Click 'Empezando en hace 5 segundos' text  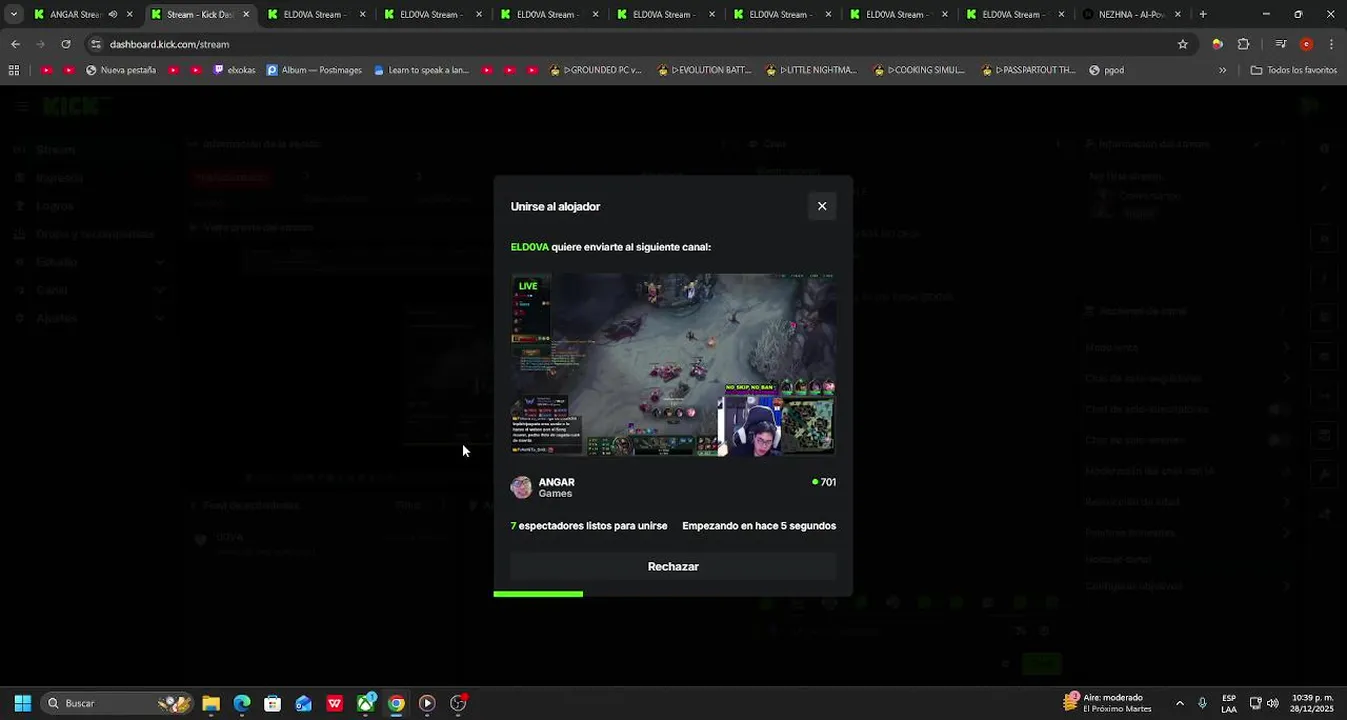(759, 526)
